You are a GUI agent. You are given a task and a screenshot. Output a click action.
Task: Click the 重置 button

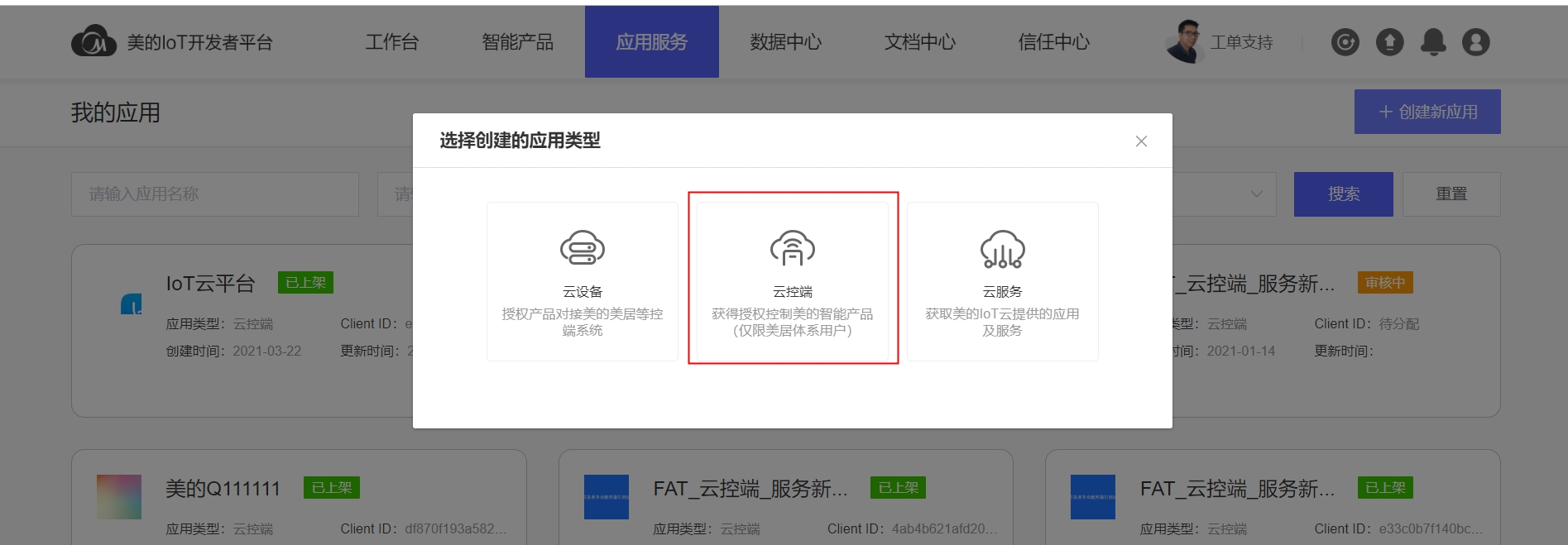tap(1451, 194)
